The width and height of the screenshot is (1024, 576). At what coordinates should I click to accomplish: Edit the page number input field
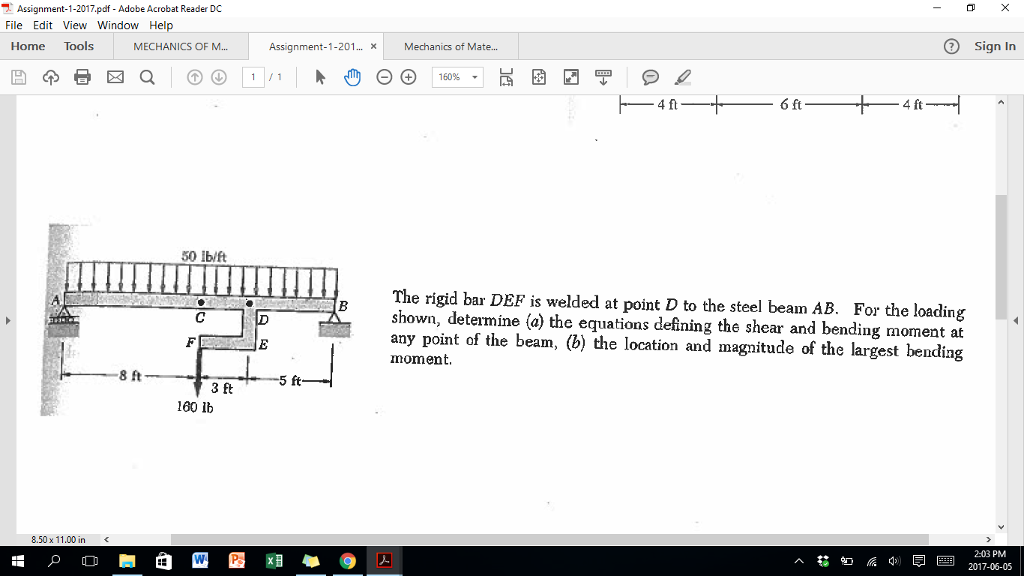click(x=253, y=76)
